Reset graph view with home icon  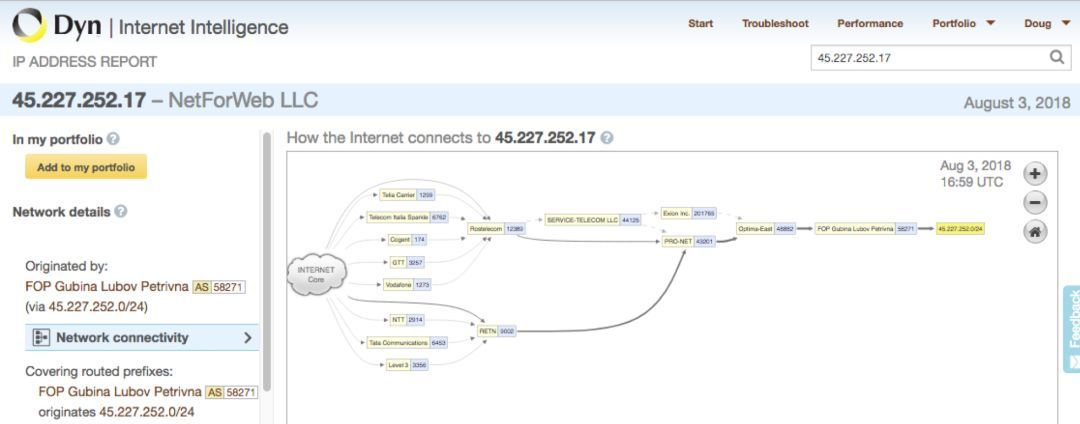(1034, 231)
